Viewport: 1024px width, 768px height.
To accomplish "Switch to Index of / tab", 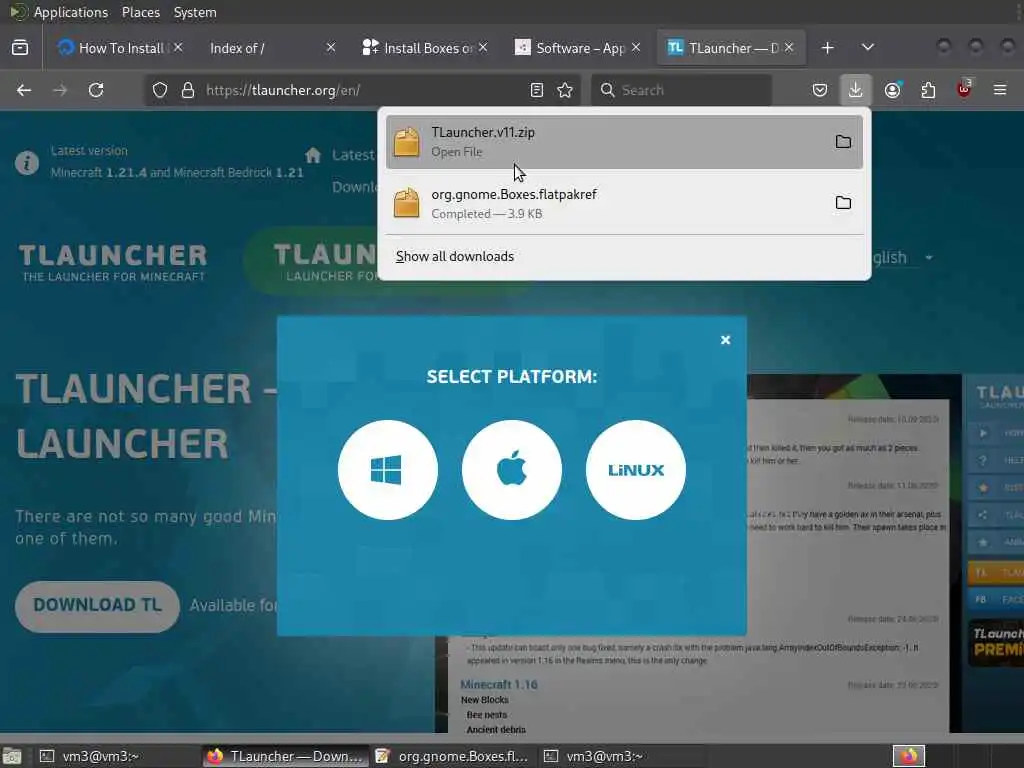I will pyautogui.click(x=236, y=48).
